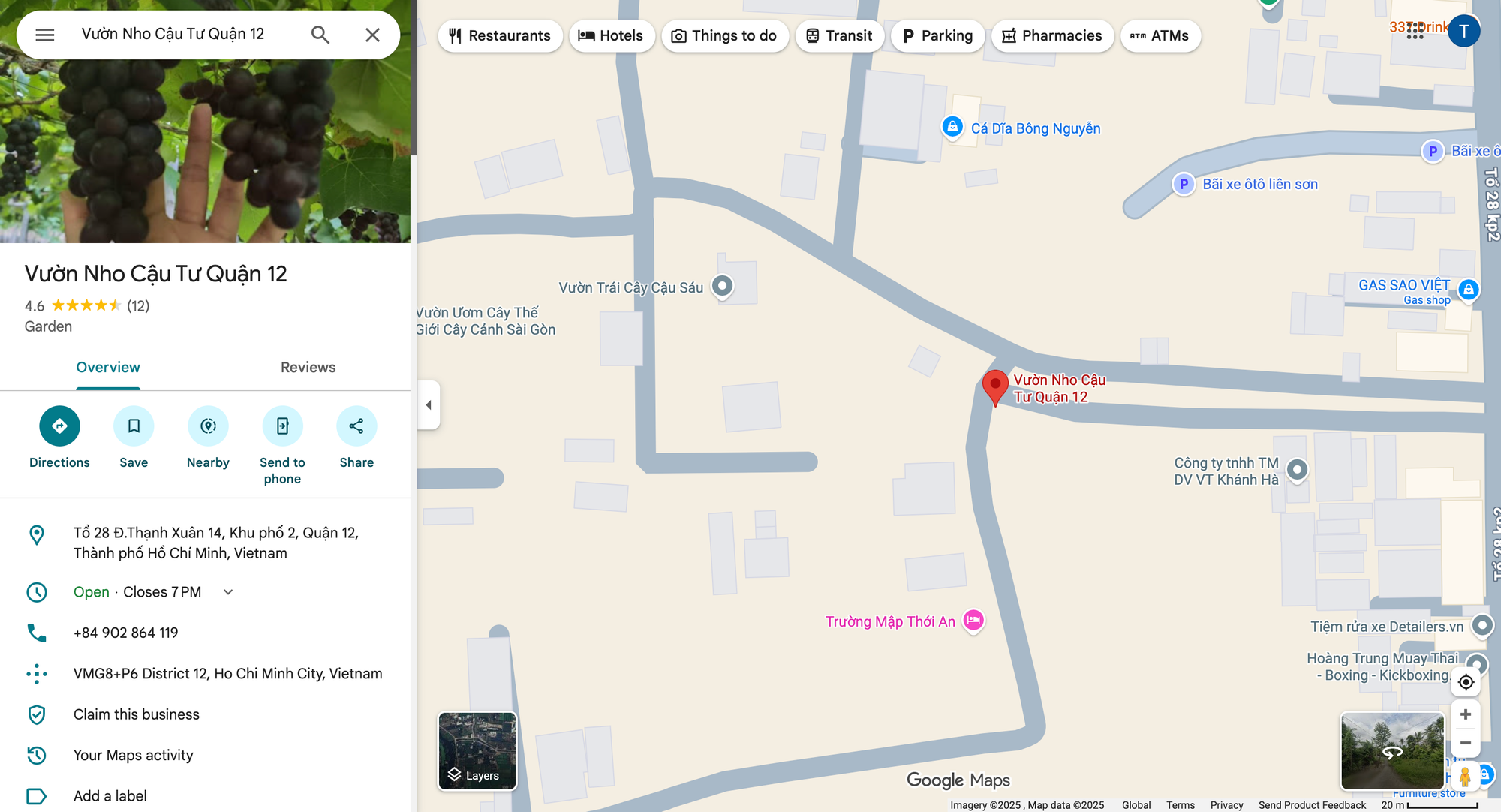Viewport: 1501px width, 812px height.
Task: Zoom out on the map
Action: [1466, 743]
